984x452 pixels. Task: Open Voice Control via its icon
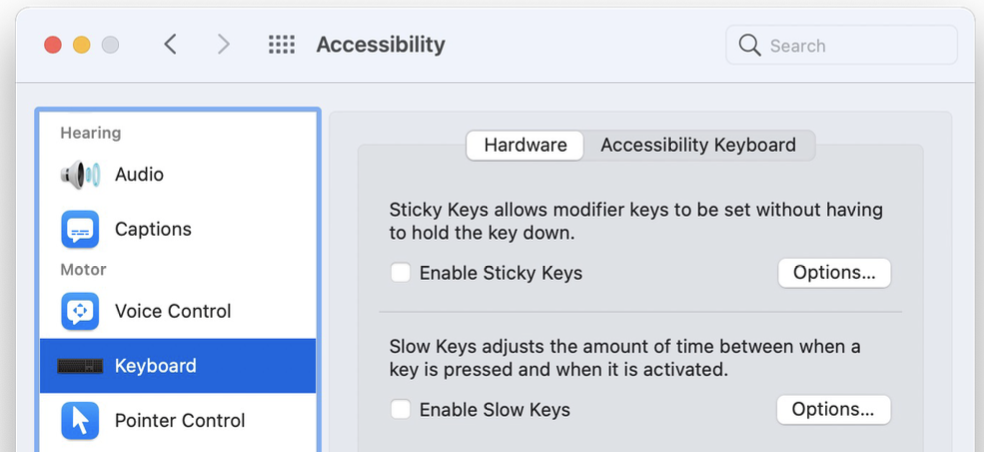(x=80, y=311)
